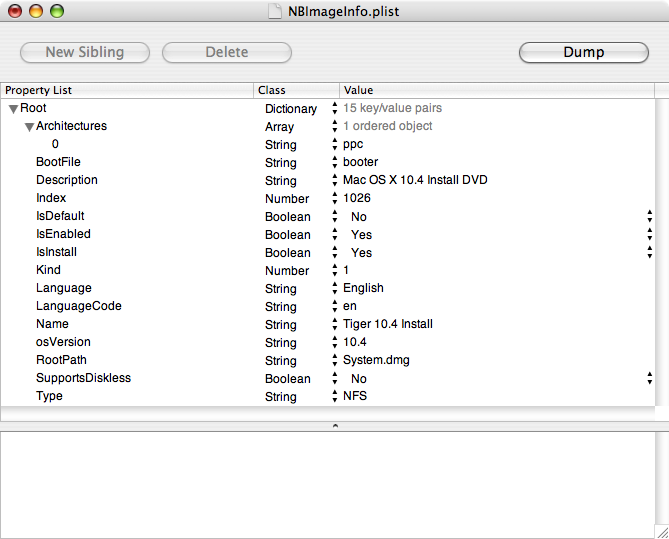The width and height of the screenshot is (669, 539).
Task: Select the Kind key row
Action: (x=48, y=270)
